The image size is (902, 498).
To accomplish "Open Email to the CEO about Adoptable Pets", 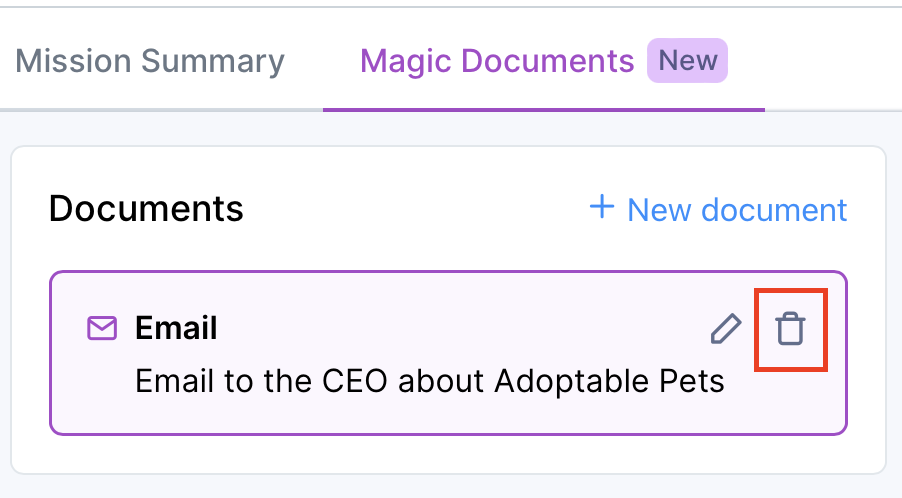I will pyautogui.click(x=429, y=381).
